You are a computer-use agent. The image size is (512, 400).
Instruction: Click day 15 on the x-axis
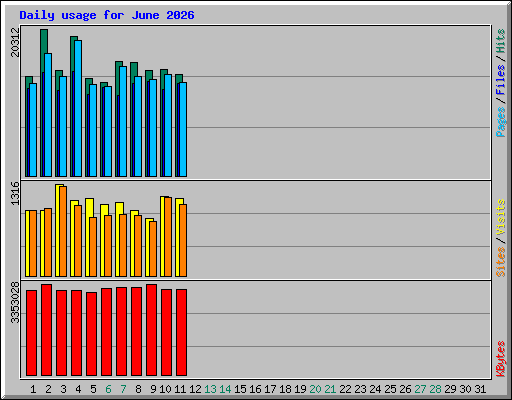240,389
